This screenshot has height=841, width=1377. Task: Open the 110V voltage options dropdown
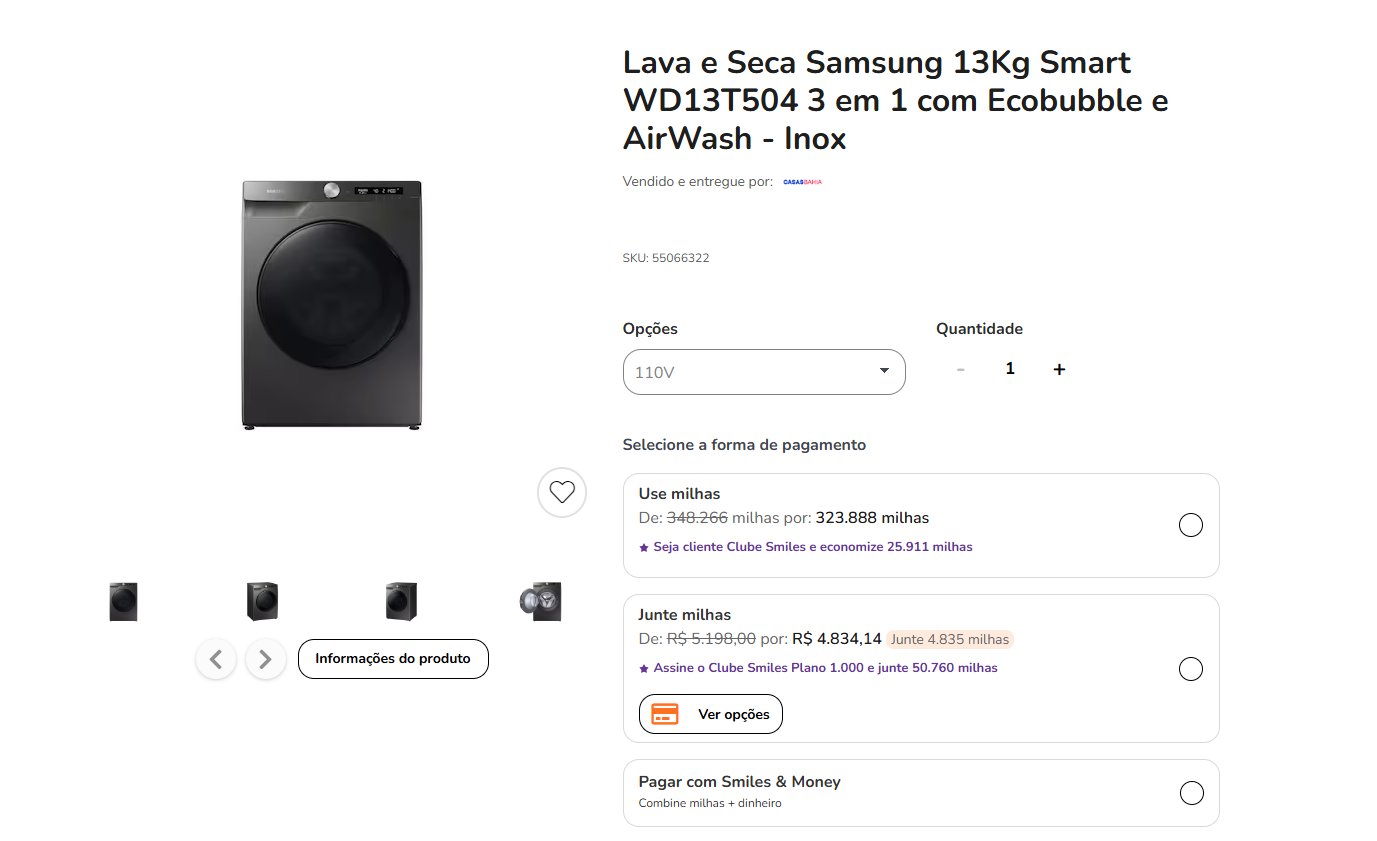click(764, 372)
